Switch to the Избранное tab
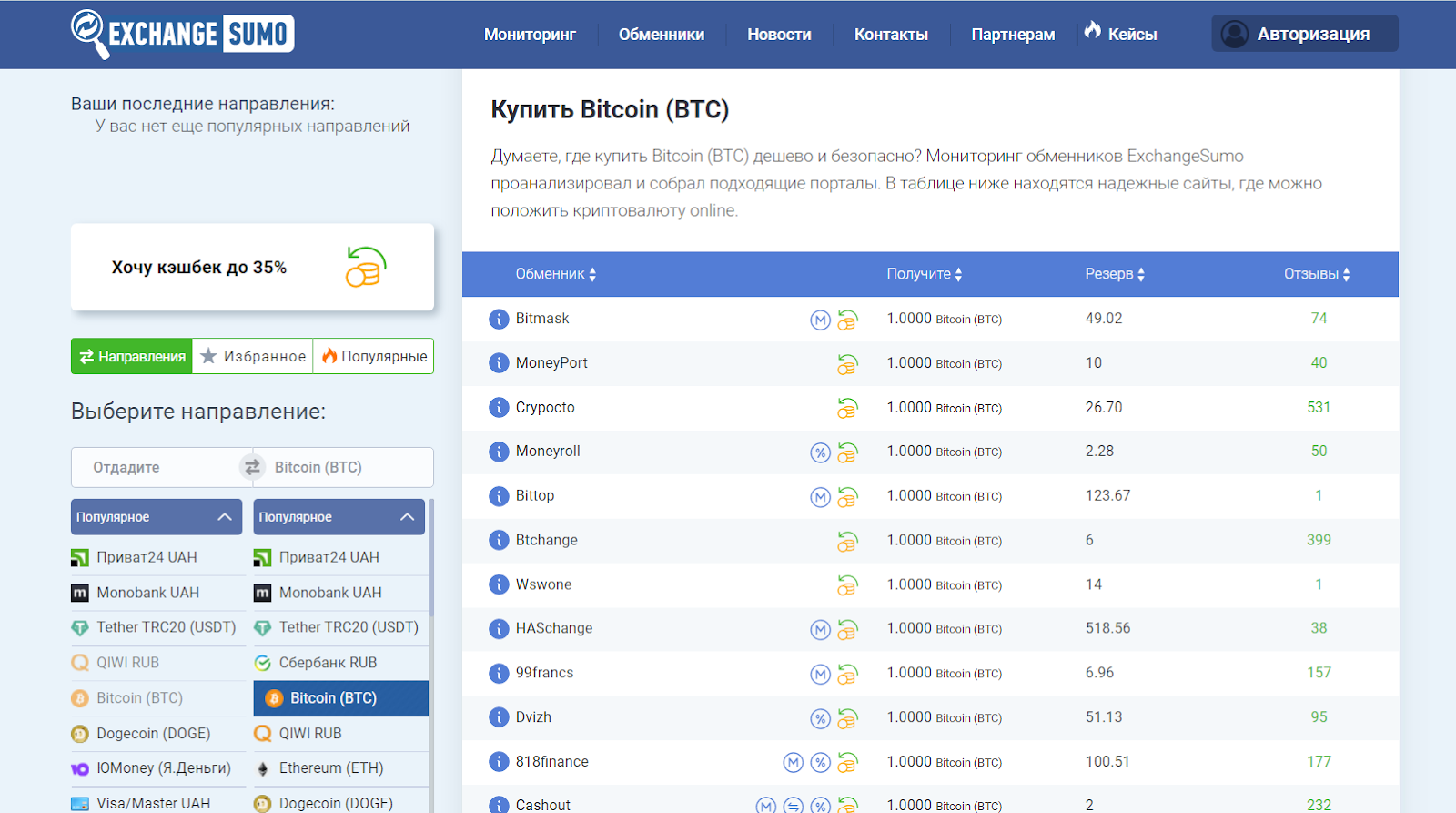This screenshot has width=1456, height=813. pyautogui.click(x=253, y=356)
